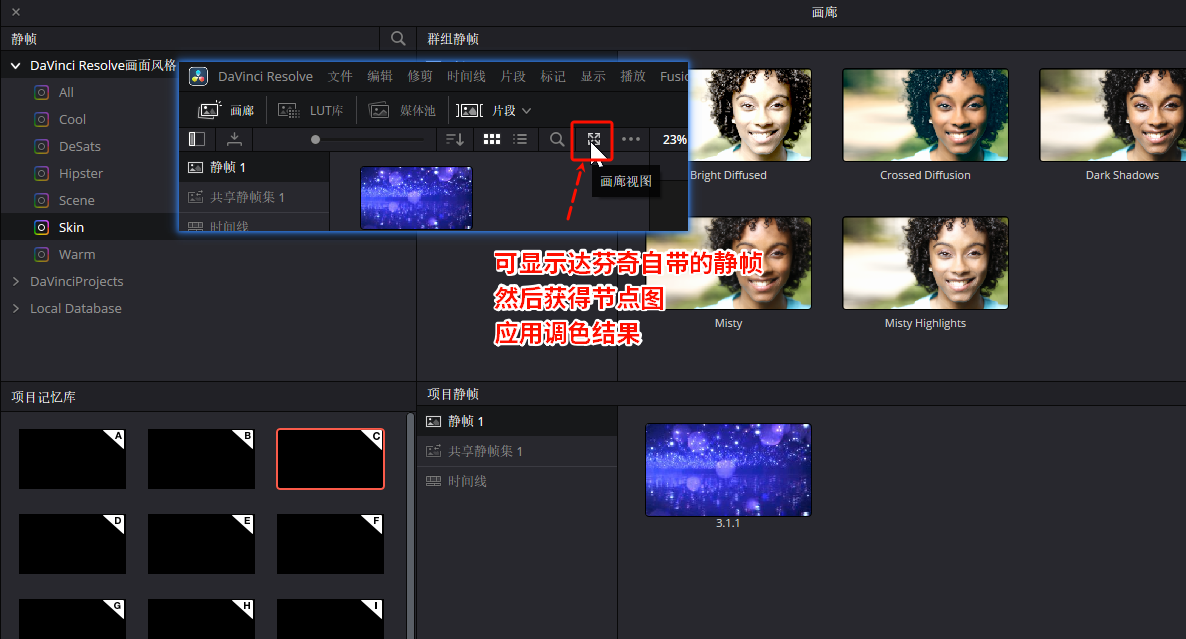Toggle the 画廊 gallery panel button

pos(225,110)
